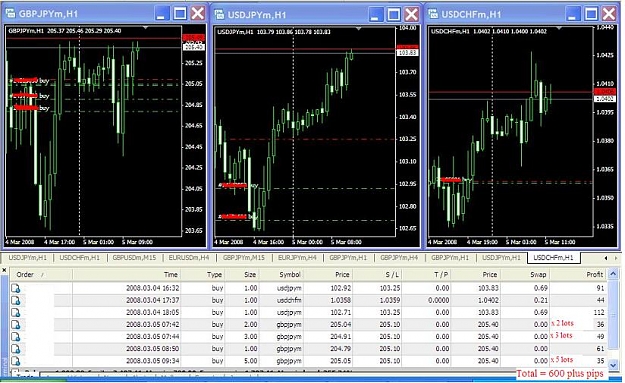Click the active USDCHFm,H1 tab at far right
This screenshot has height=383, width=625.
[x=553, y=258]
